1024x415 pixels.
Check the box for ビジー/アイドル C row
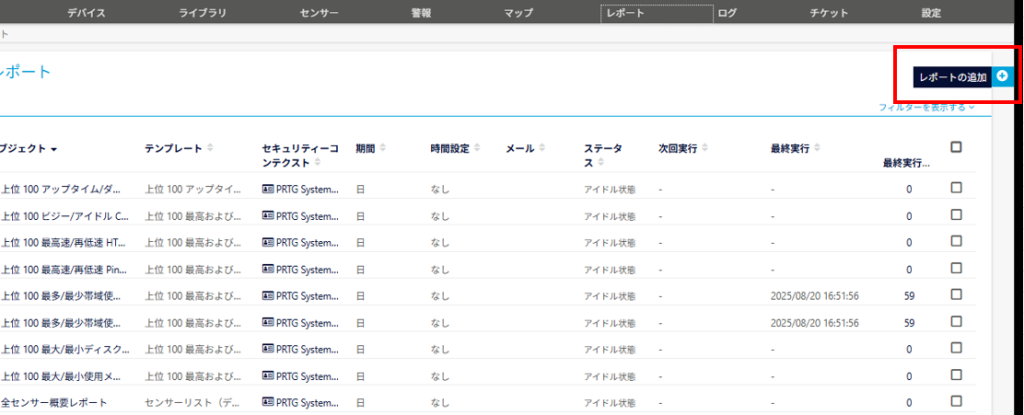(x=956, y=214)
